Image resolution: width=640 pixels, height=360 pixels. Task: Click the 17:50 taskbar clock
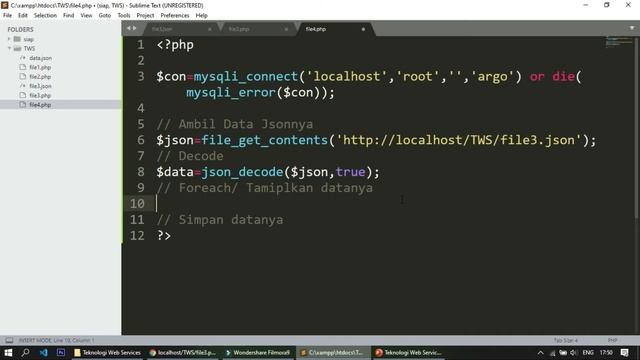click(x=606, y=353)
